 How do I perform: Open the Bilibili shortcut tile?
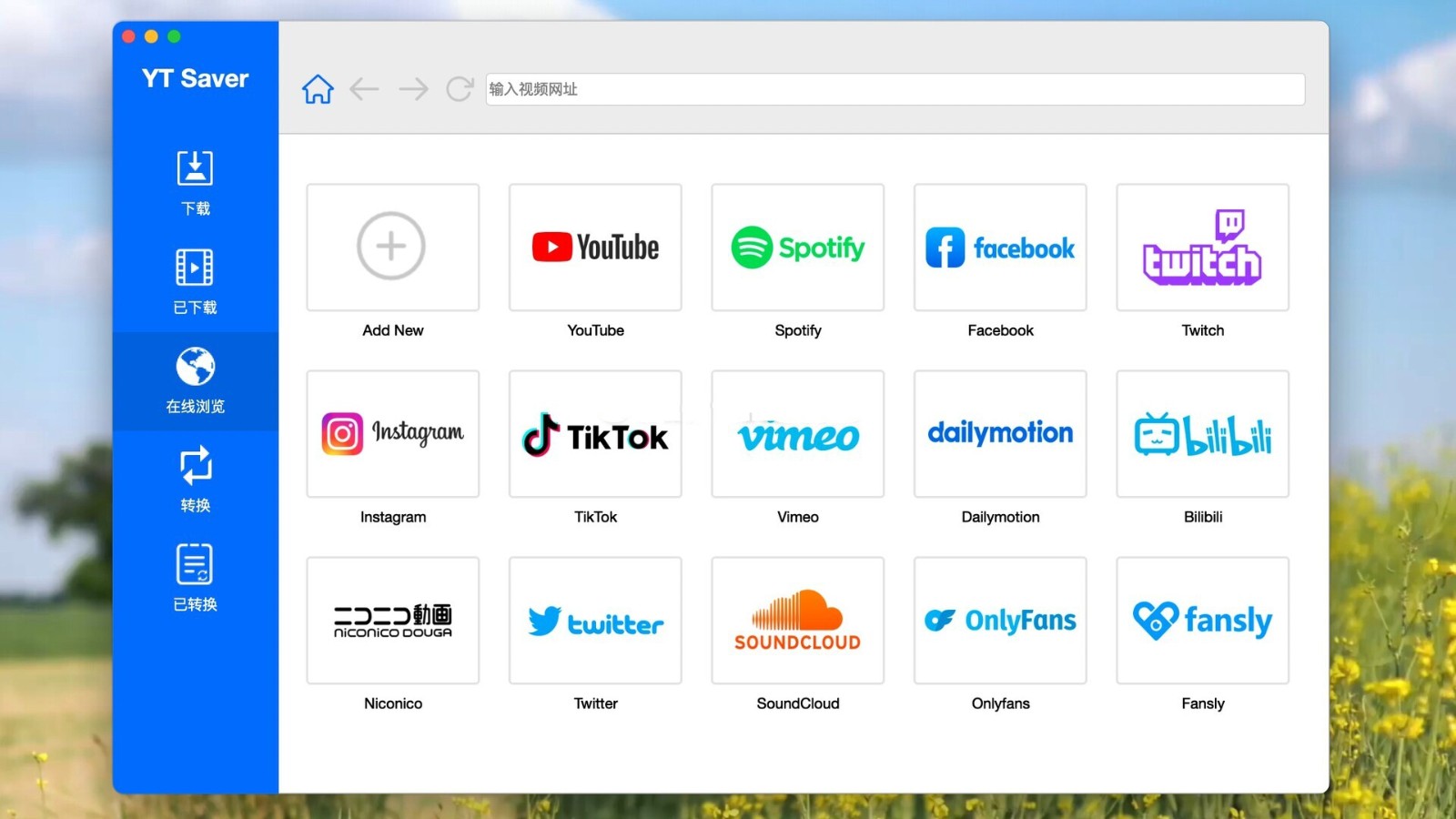point(1203,434)
